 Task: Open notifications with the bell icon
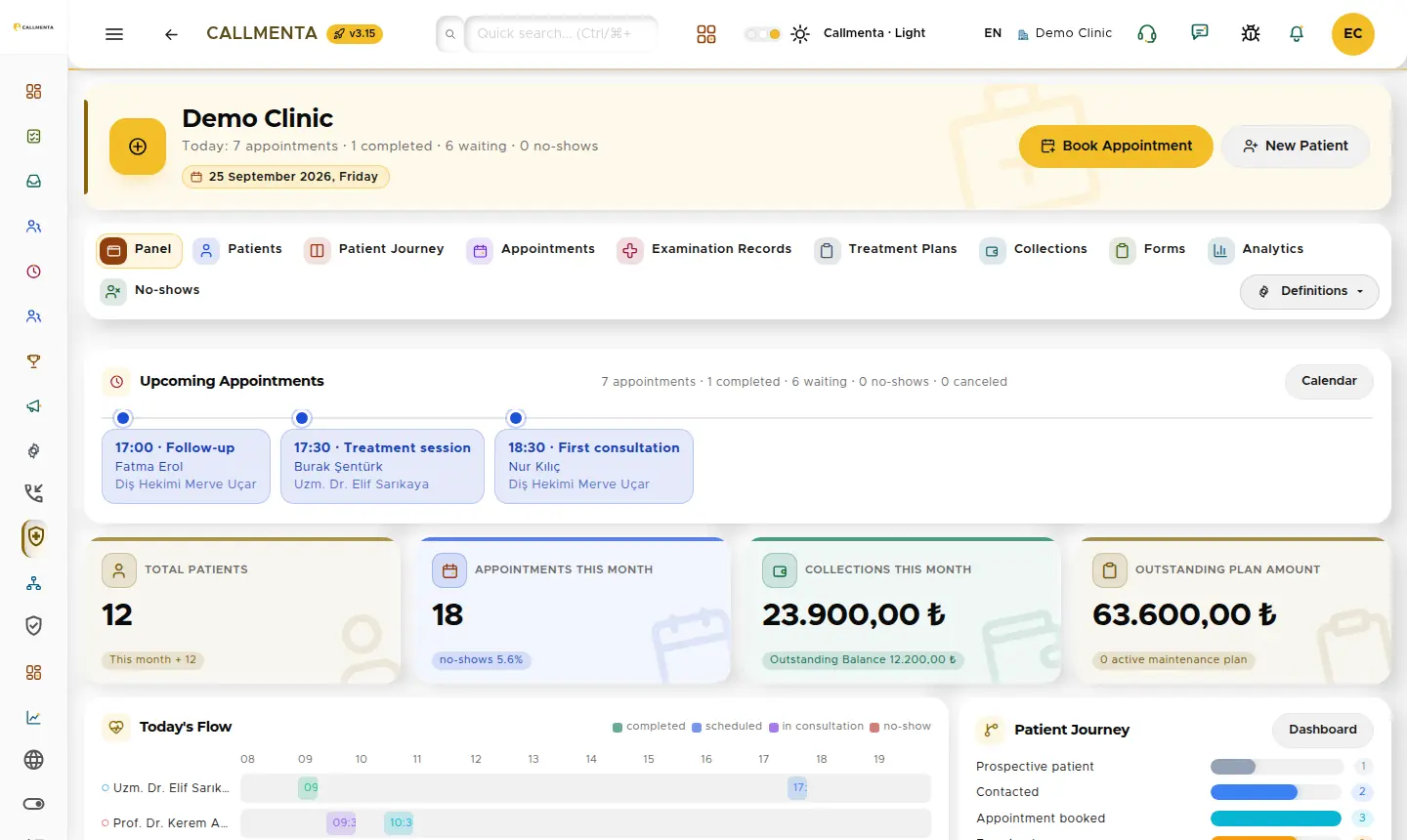pyautogui.click(x=1297, y=34)
